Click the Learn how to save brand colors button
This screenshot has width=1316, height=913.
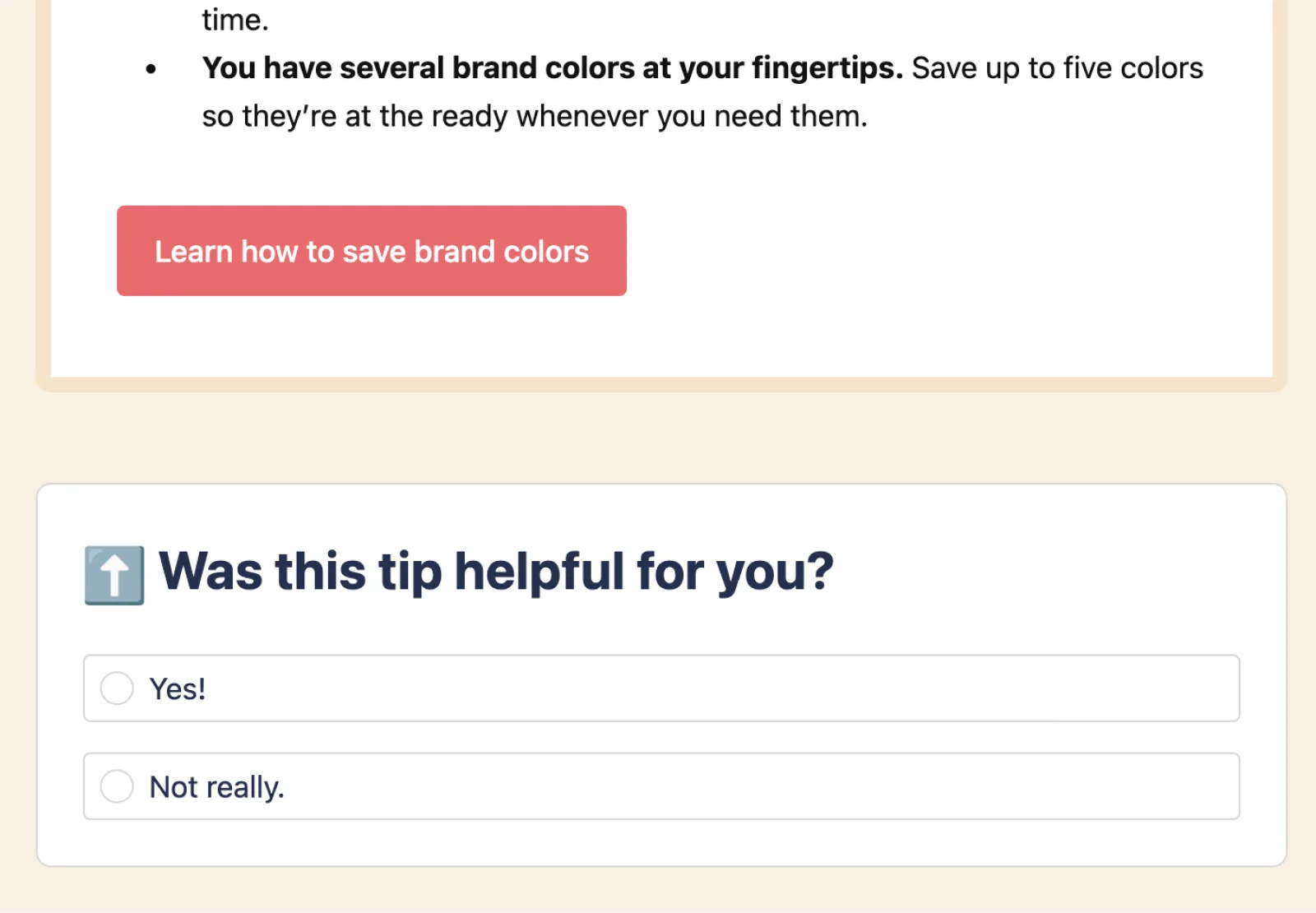coord(372,251)
